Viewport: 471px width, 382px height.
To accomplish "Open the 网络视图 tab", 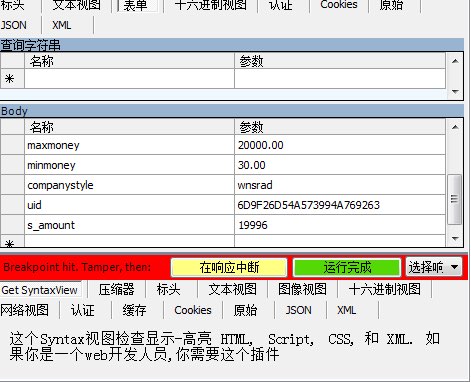I will tap(25, 310).
